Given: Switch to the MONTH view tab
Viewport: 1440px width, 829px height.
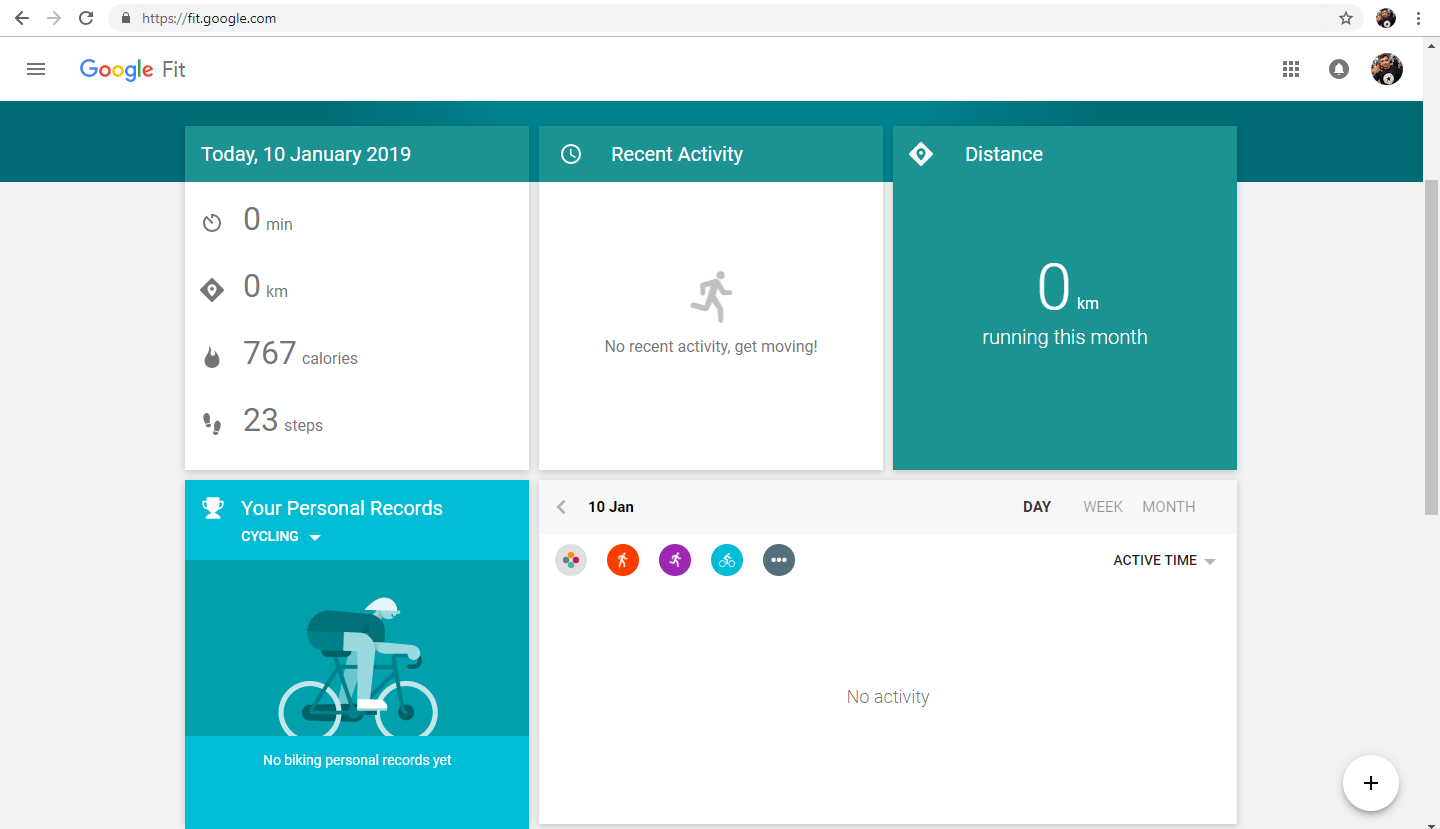Looking at the screenshot, I should (1168, 507).
